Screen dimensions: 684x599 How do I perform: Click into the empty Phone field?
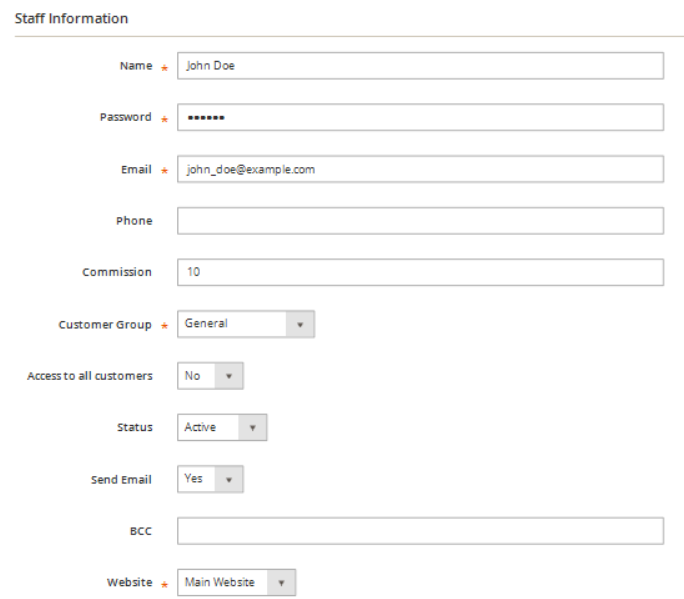click(x=420, y=221)
